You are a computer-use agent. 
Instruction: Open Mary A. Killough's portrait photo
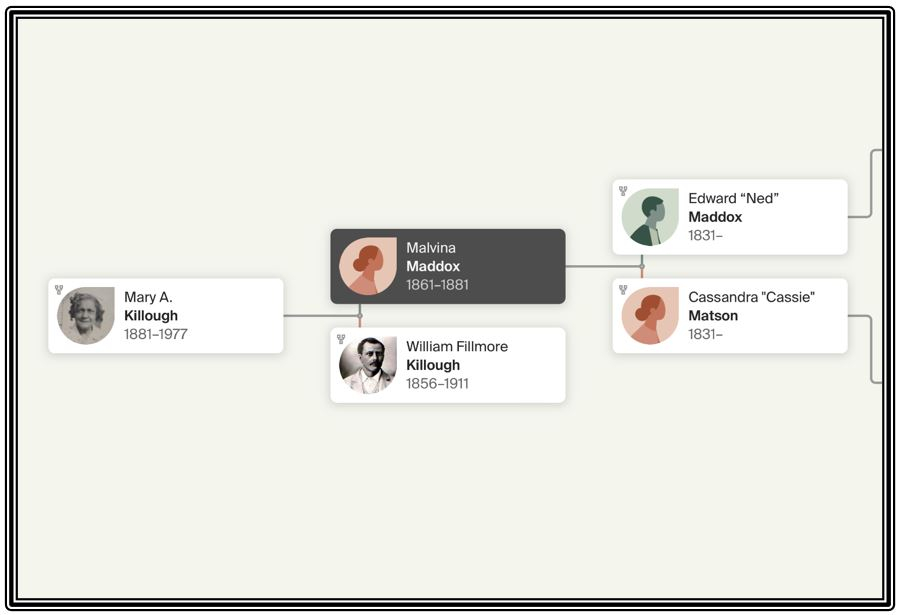tap(86, 316)
